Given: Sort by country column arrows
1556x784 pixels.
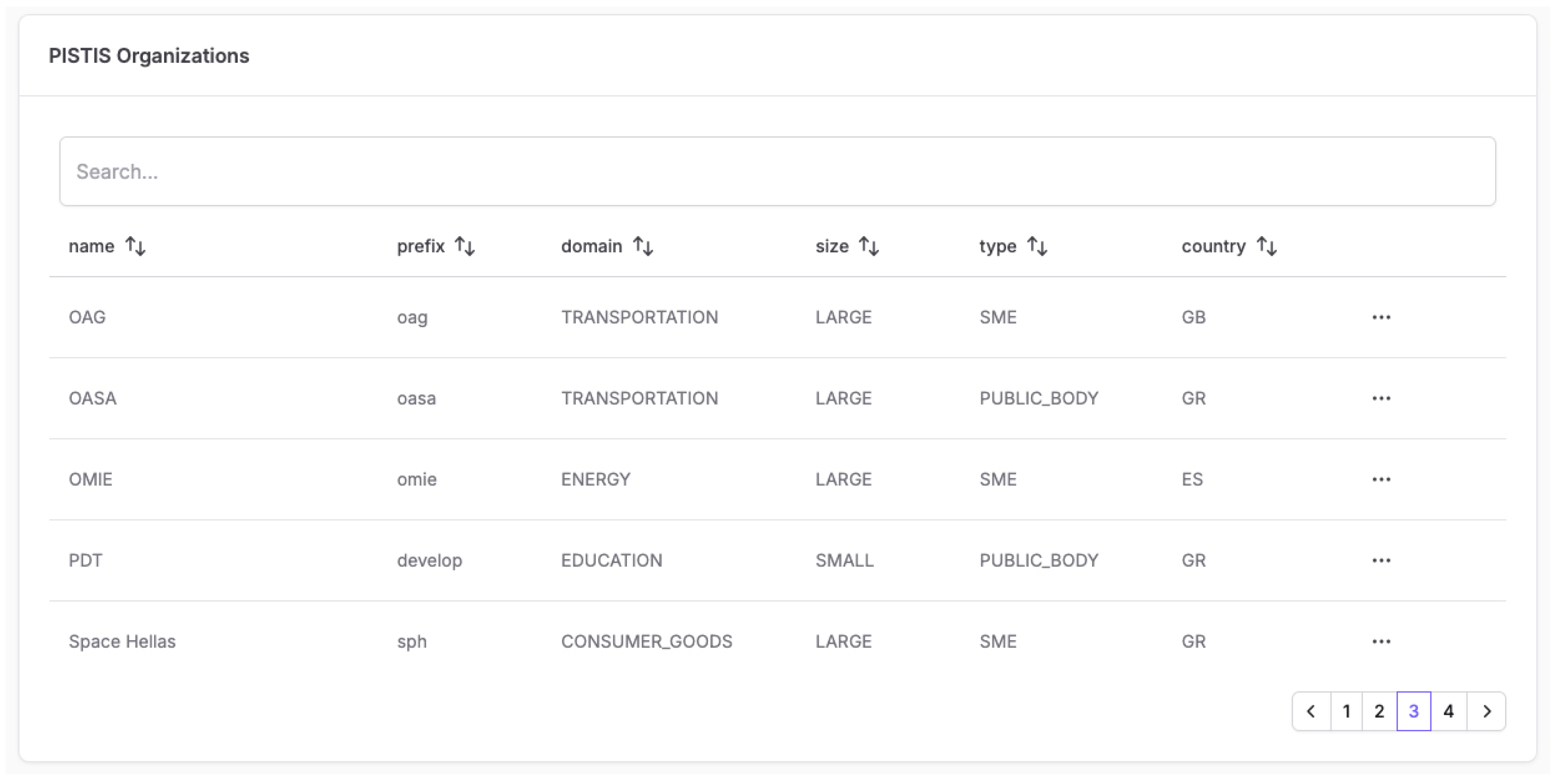Looking at the screenshot, I should click(x=1267, y=246).
